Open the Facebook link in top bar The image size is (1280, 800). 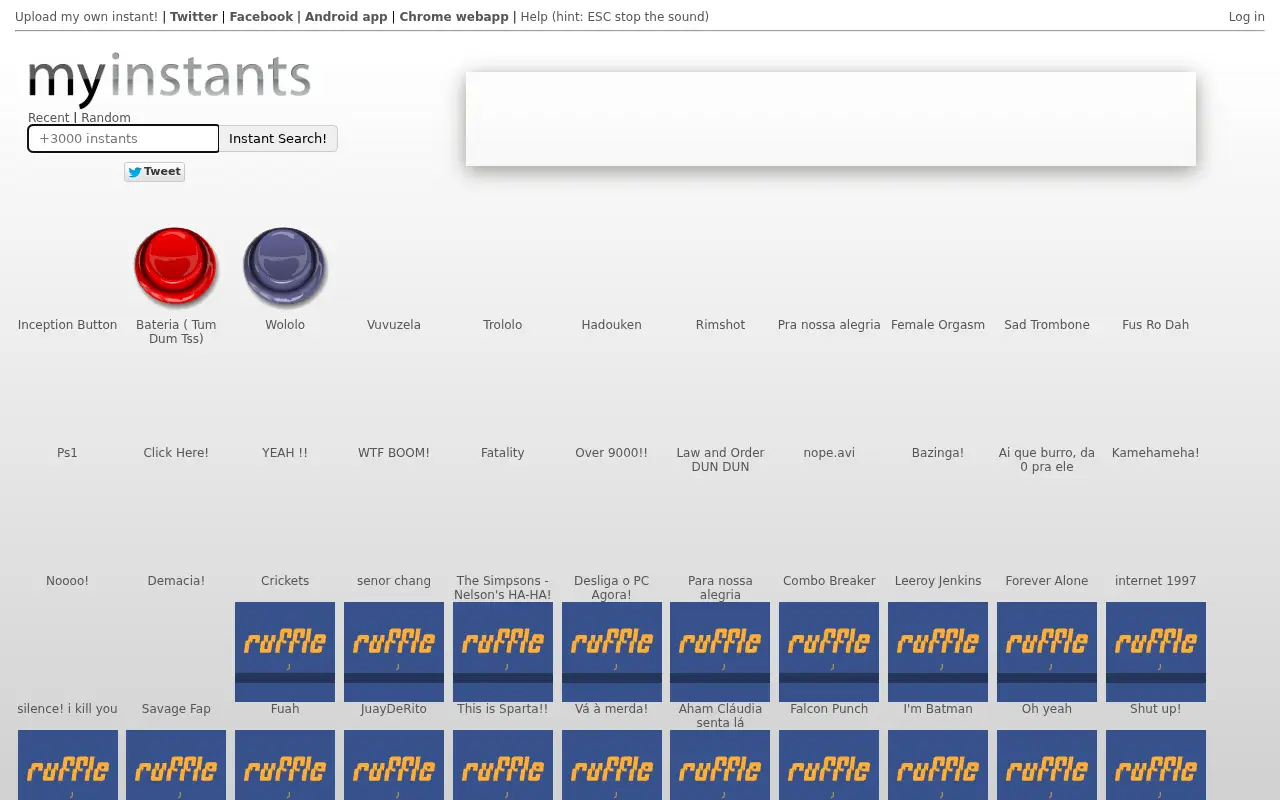(261, 17)
